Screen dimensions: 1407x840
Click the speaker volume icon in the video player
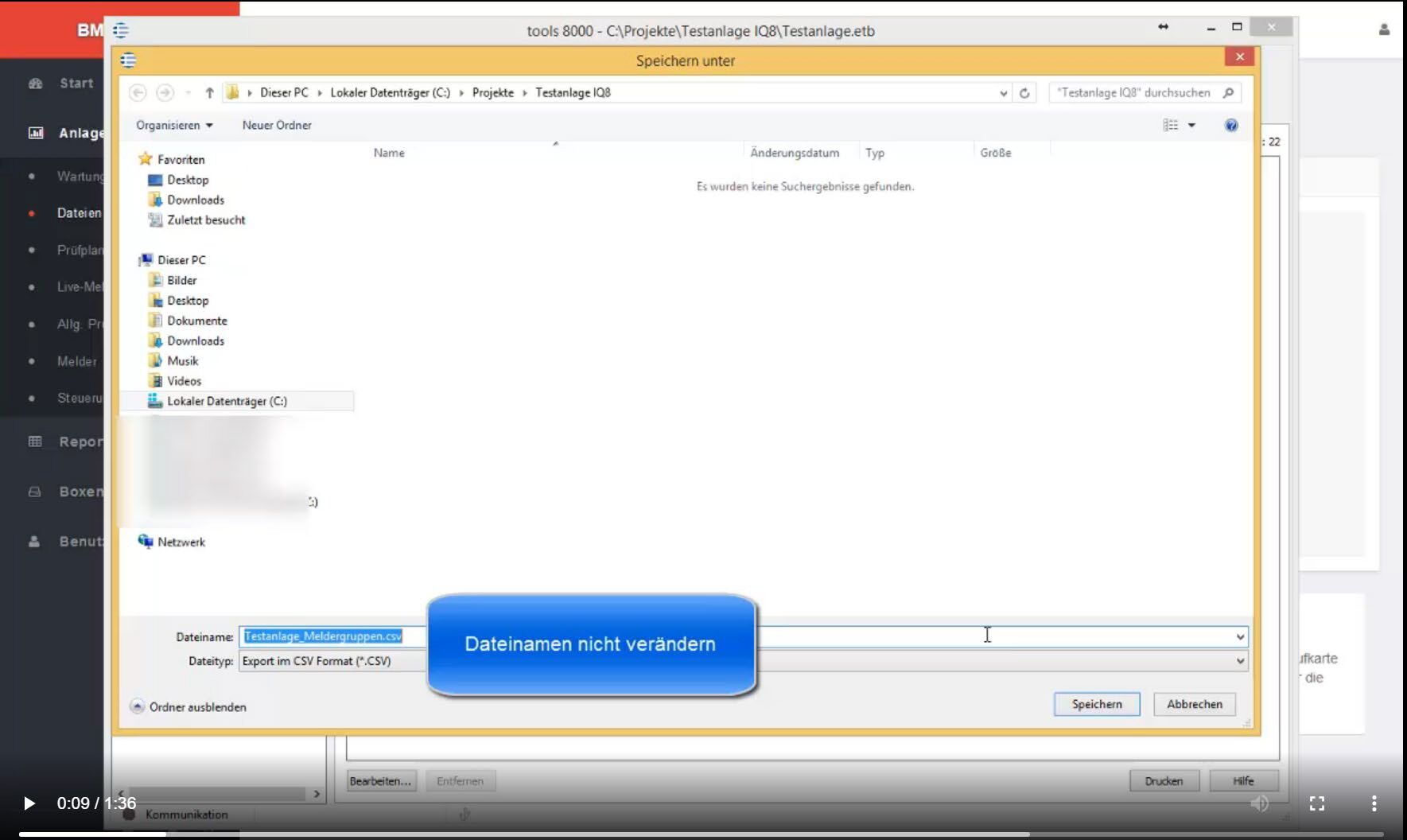pyautogui.click(x=1260, y=803)
